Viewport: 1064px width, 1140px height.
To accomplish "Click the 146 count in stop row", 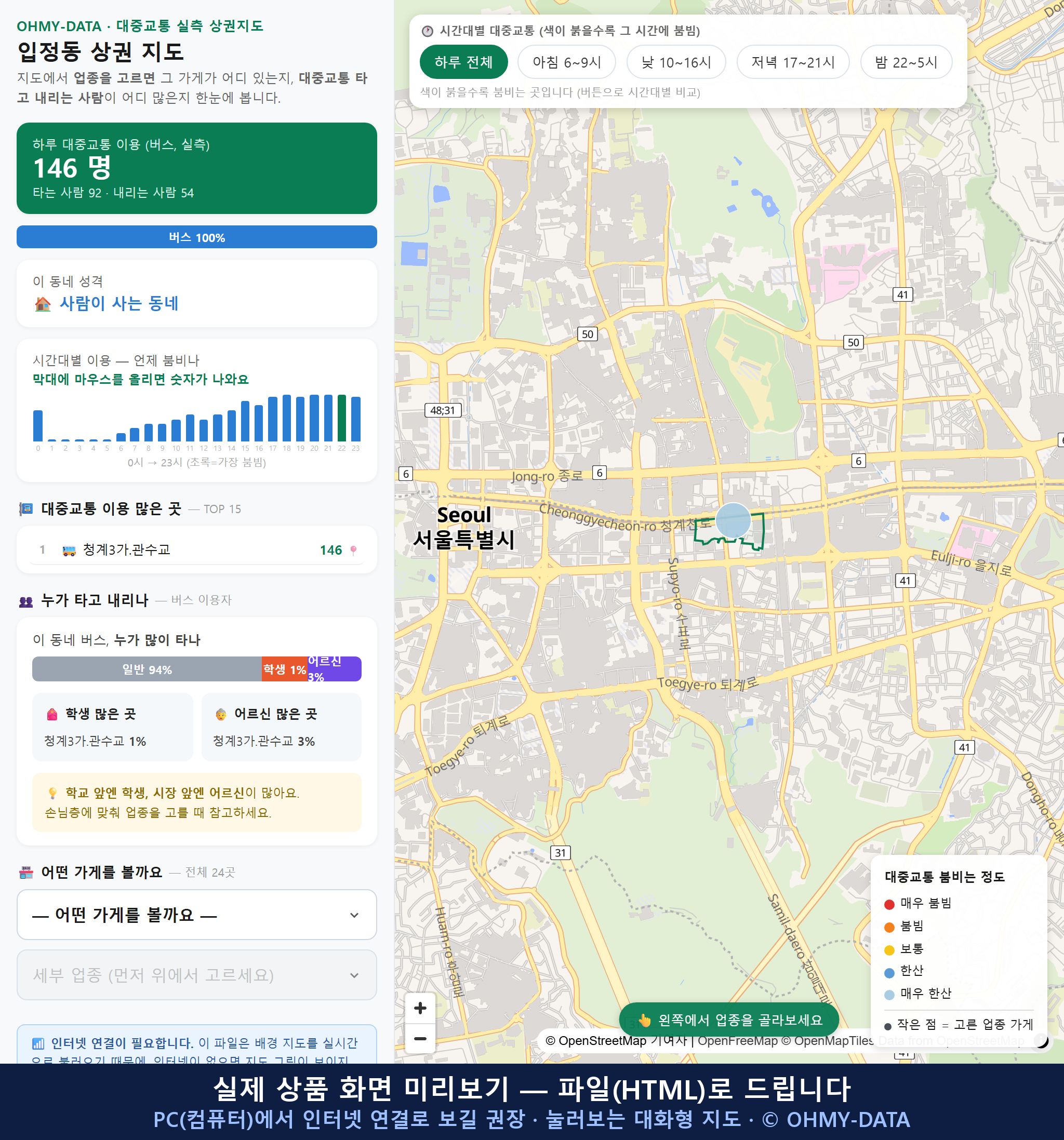I will 331,551.
